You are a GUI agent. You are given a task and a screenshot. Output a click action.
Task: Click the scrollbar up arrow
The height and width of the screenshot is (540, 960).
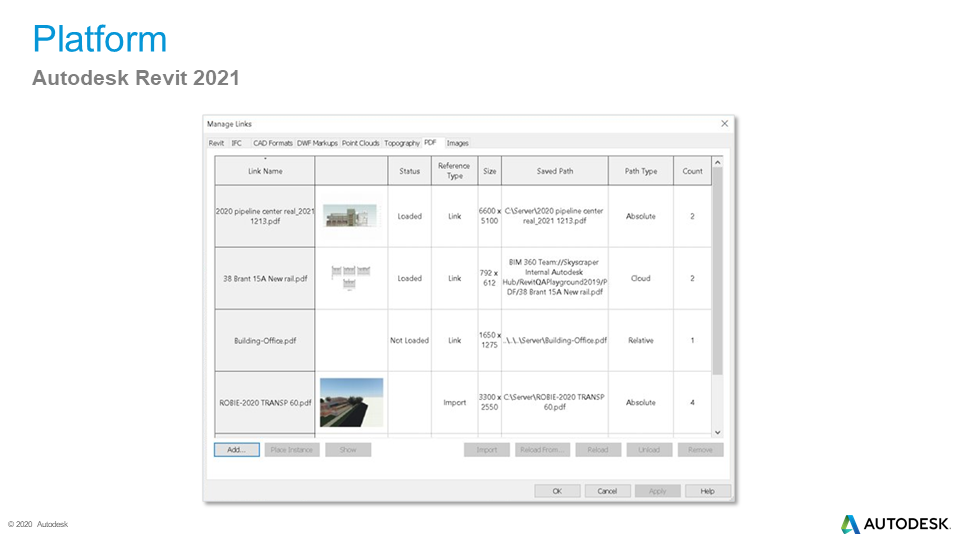click(717, 162)
